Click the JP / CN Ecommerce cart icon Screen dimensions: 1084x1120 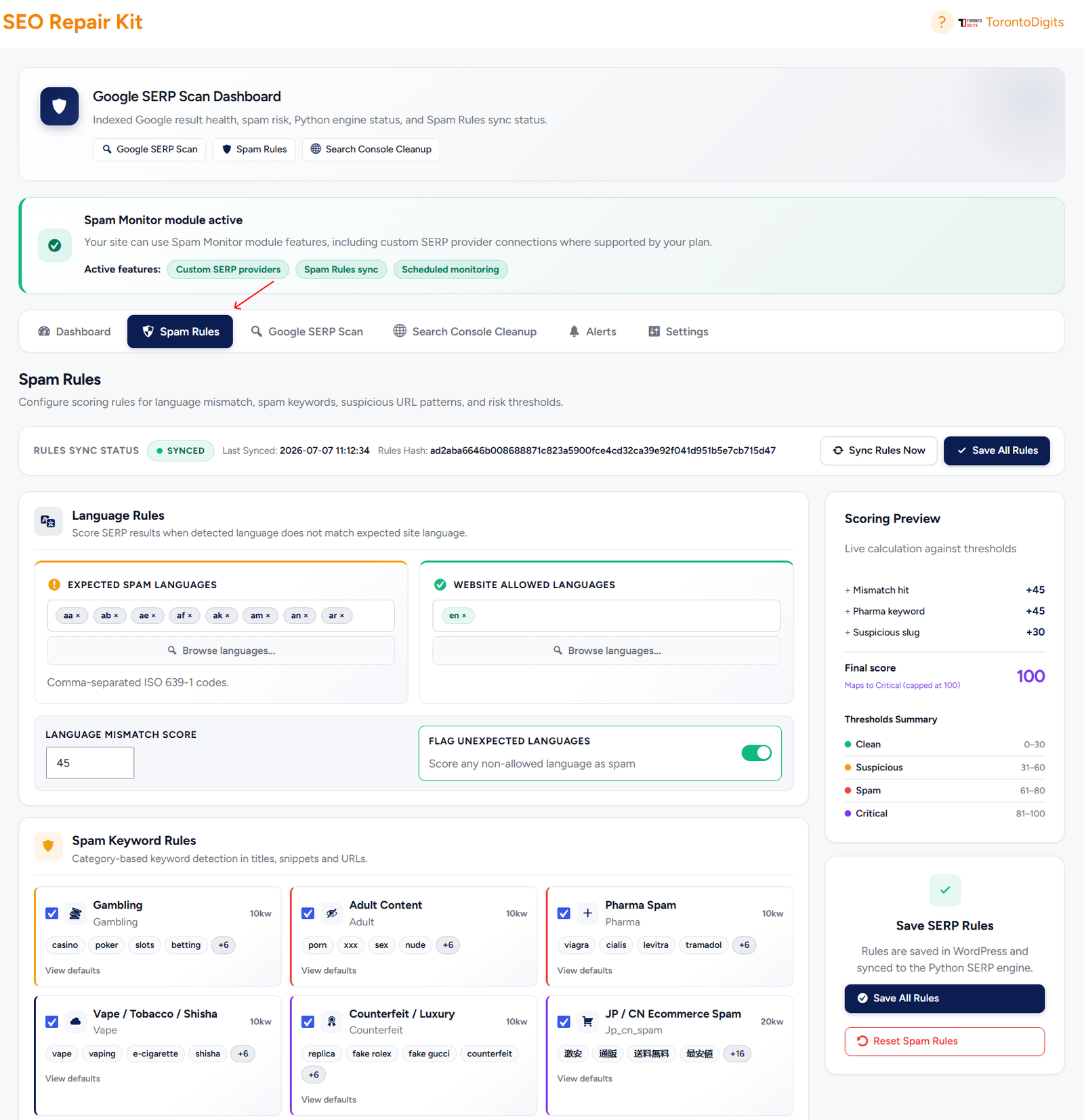pos(587,1022)
